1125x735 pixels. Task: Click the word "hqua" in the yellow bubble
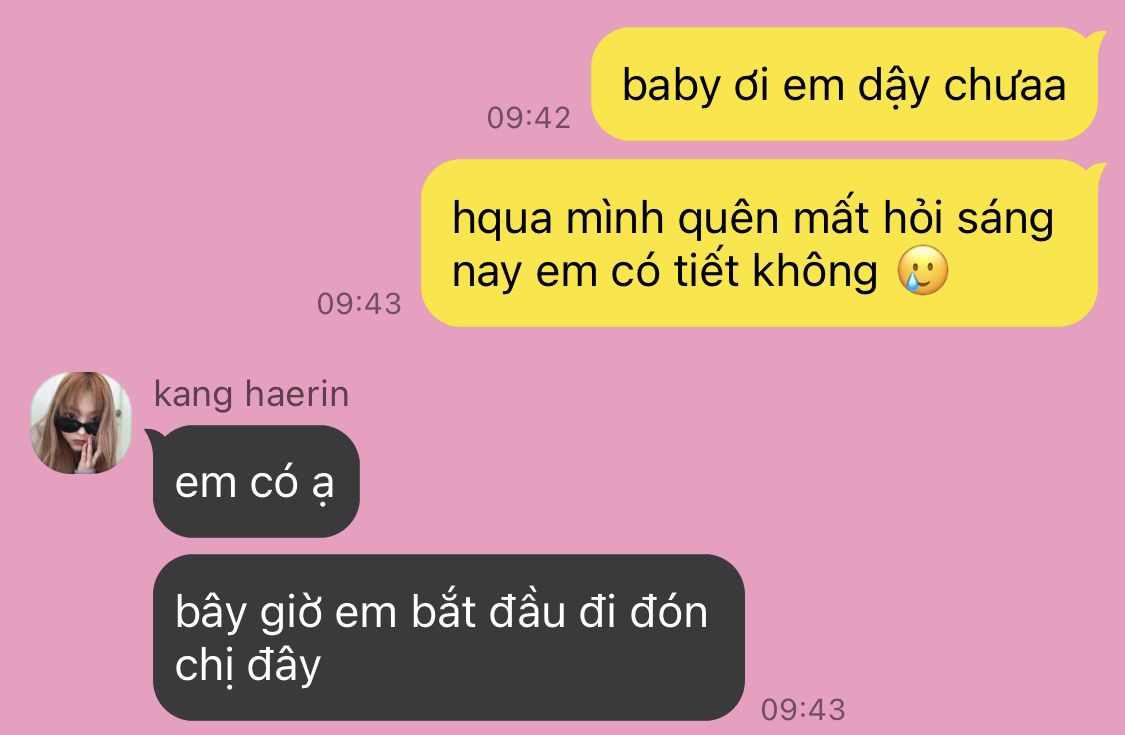(502, 219)
